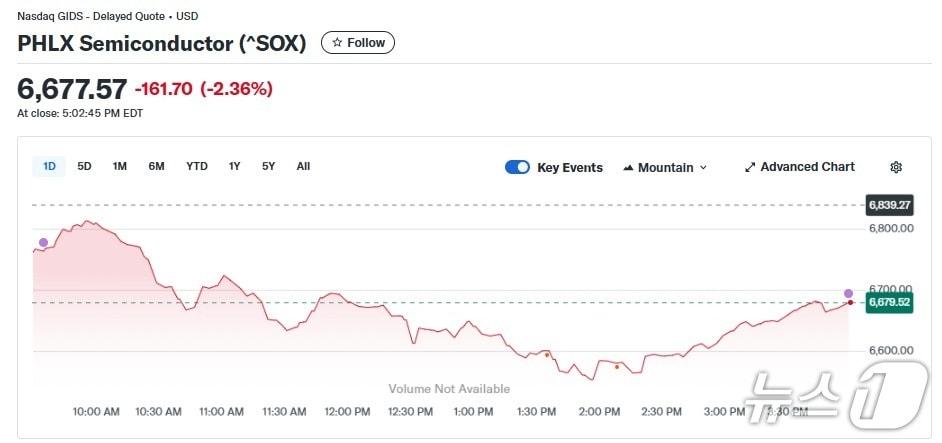Show All time range
The image size is (942, 443).
click(x=303, y=166)
